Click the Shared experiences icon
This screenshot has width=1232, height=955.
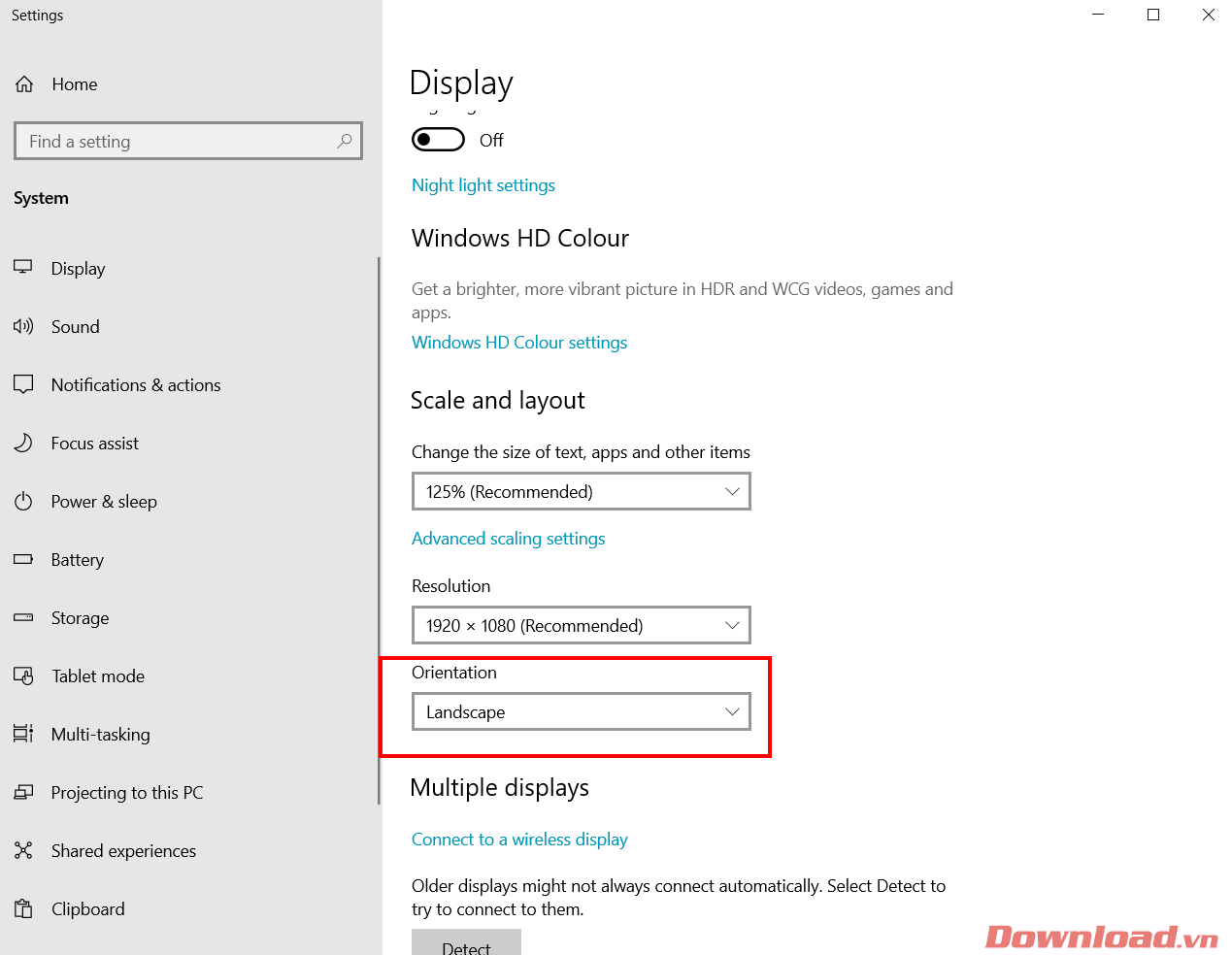pyautogui.click(x=23, y=851)
